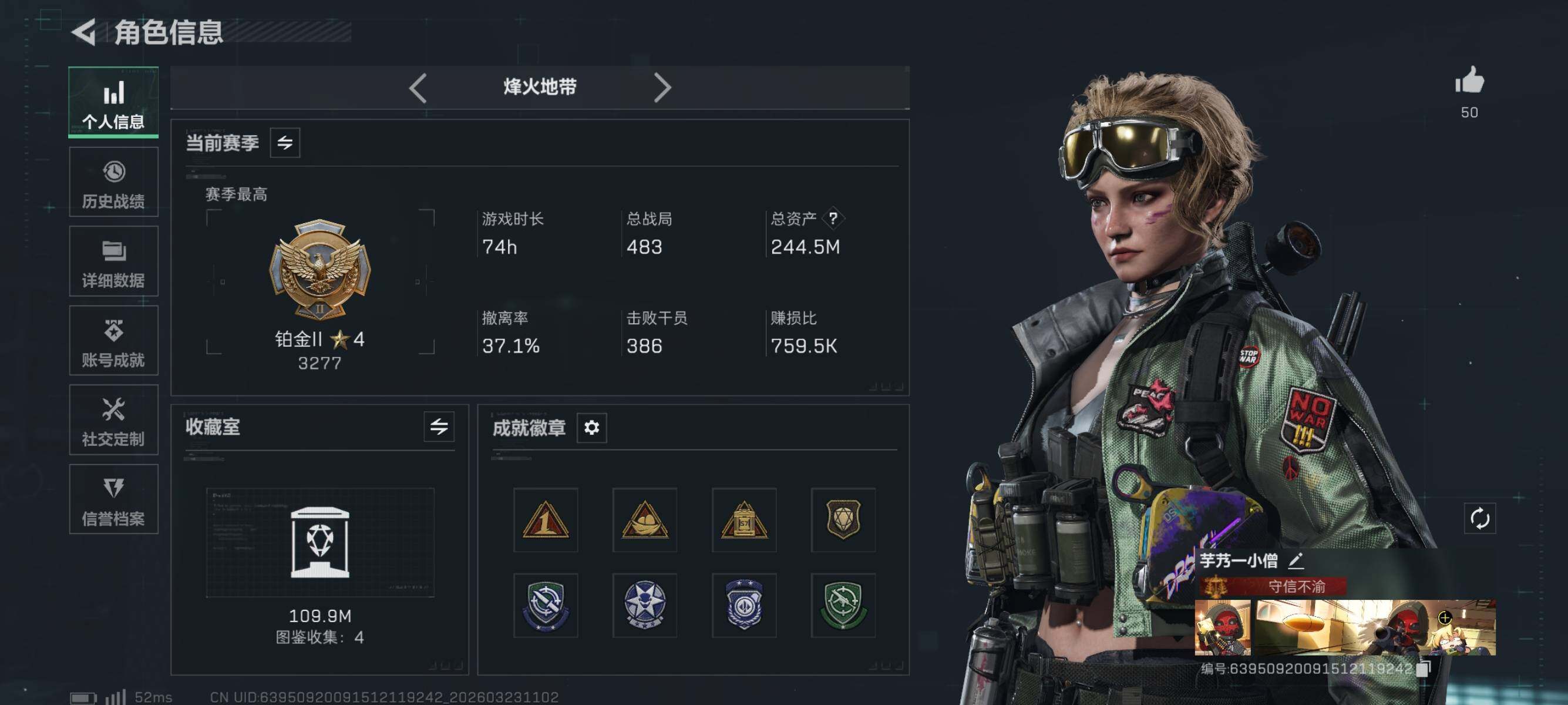The height and width of the screenshot is (705, 1568).
Task: Select the number 1 triangle badge
Action: click(x=546, y=520)
